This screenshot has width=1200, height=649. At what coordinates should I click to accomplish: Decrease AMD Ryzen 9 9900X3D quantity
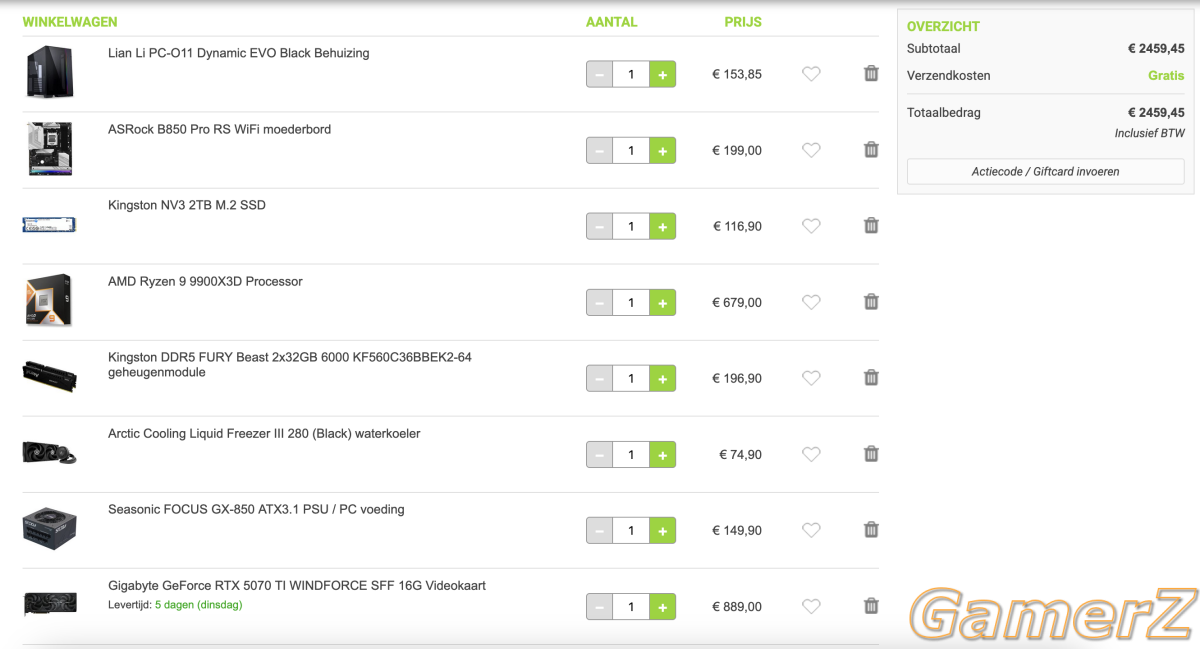click(x=599, y=302)
